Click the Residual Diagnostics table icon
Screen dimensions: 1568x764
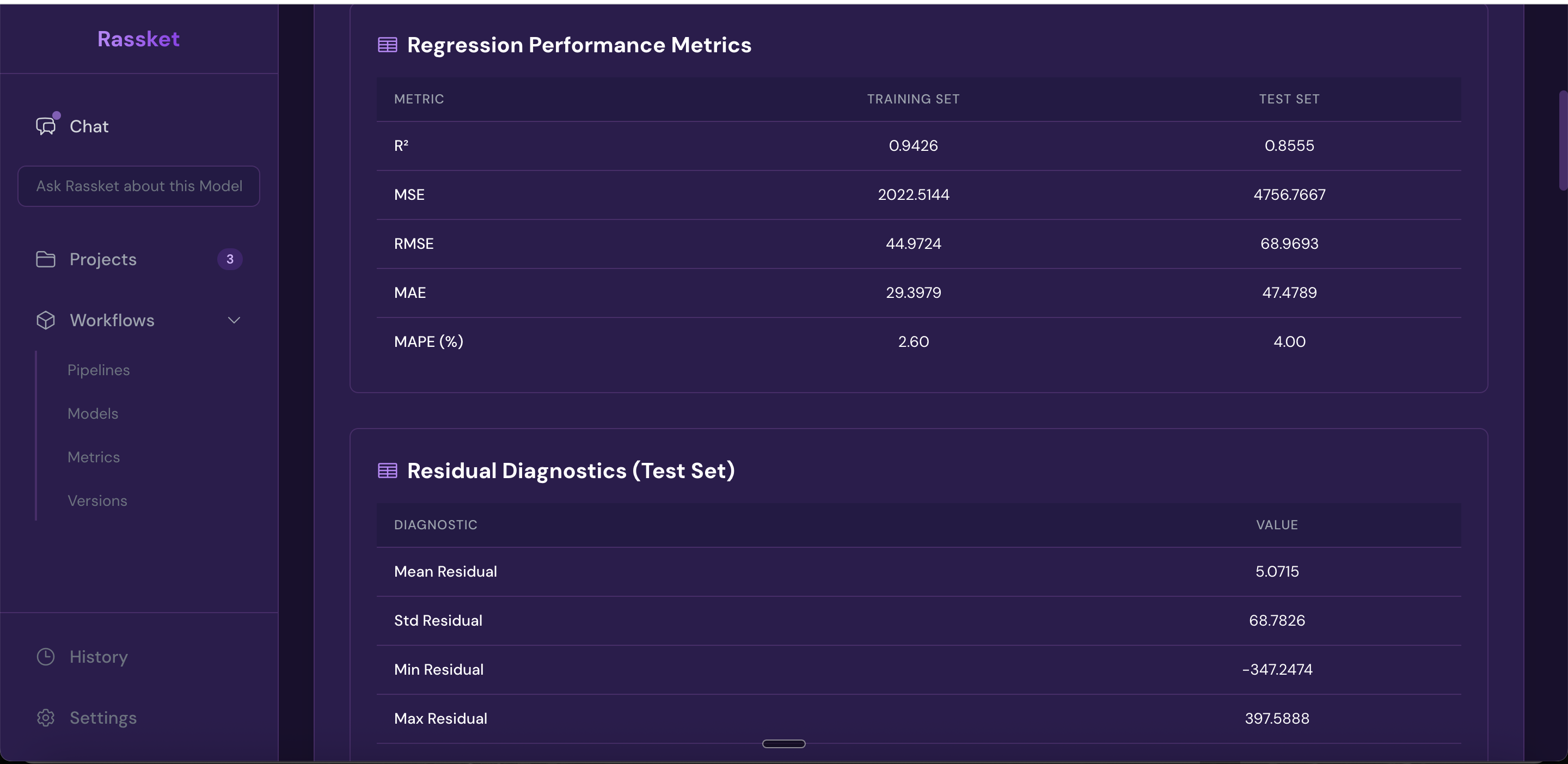[387, 470]
